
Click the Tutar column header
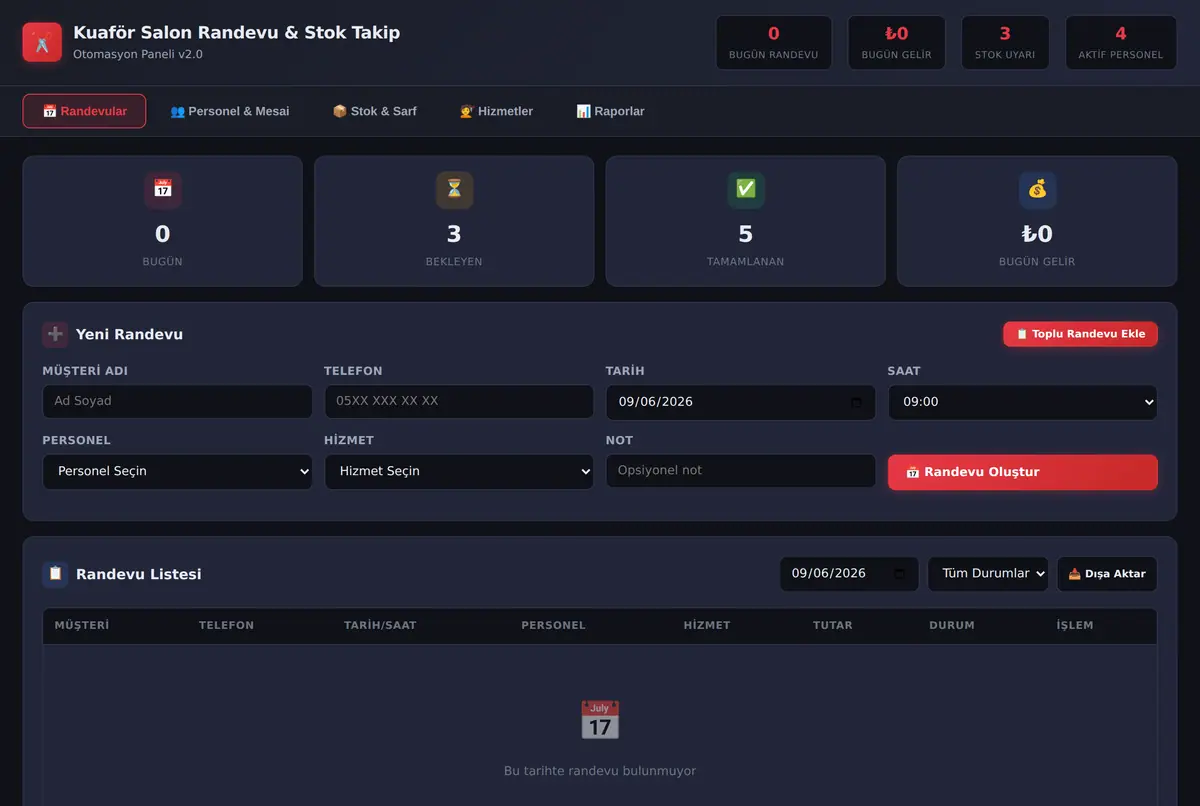tap(833, 625)
